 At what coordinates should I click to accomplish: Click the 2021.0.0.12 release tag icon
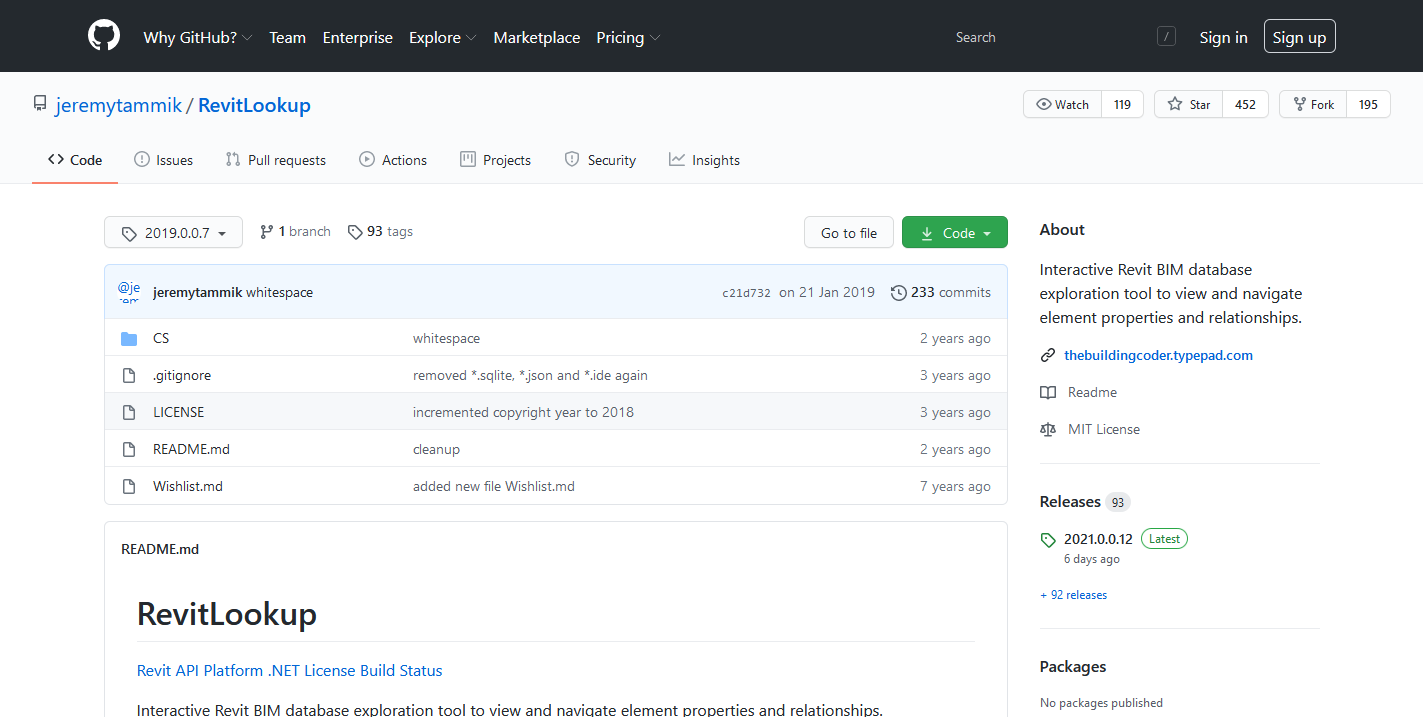pyautogui.click(x=1048, y=540)
